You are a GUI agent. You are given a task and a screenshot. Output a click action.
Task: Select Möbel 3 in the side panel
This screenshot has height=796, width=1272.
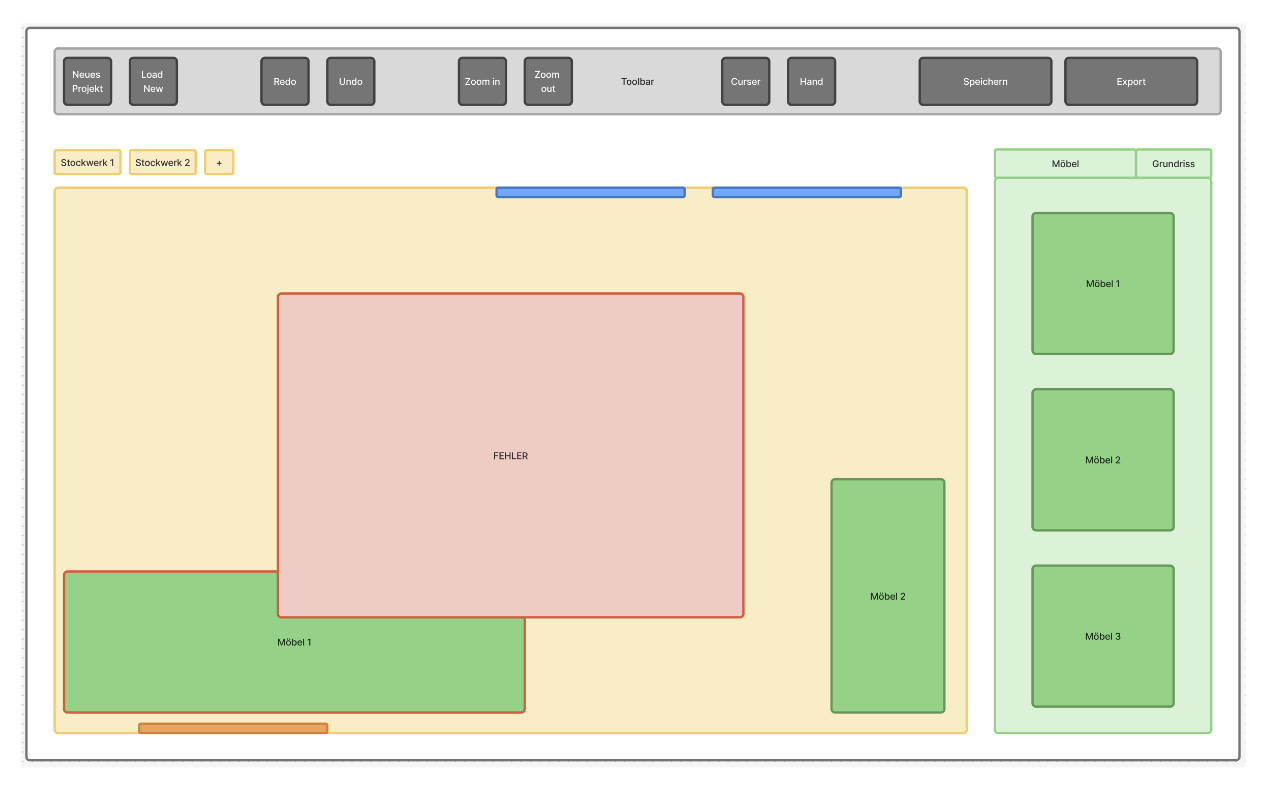click(x=1103, y=636)
